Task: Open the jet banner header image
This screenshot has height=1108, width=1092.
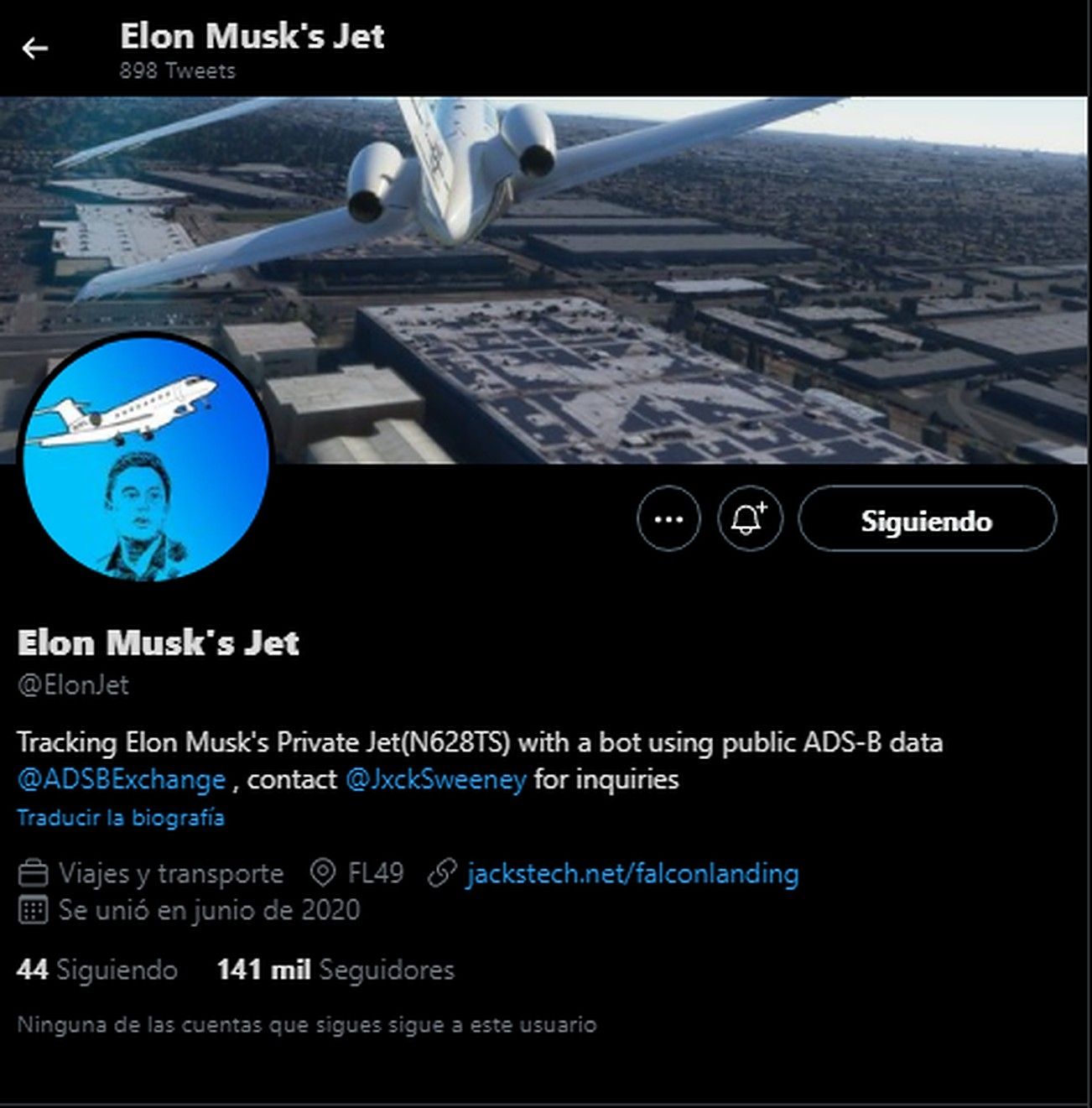Action: 545,280
